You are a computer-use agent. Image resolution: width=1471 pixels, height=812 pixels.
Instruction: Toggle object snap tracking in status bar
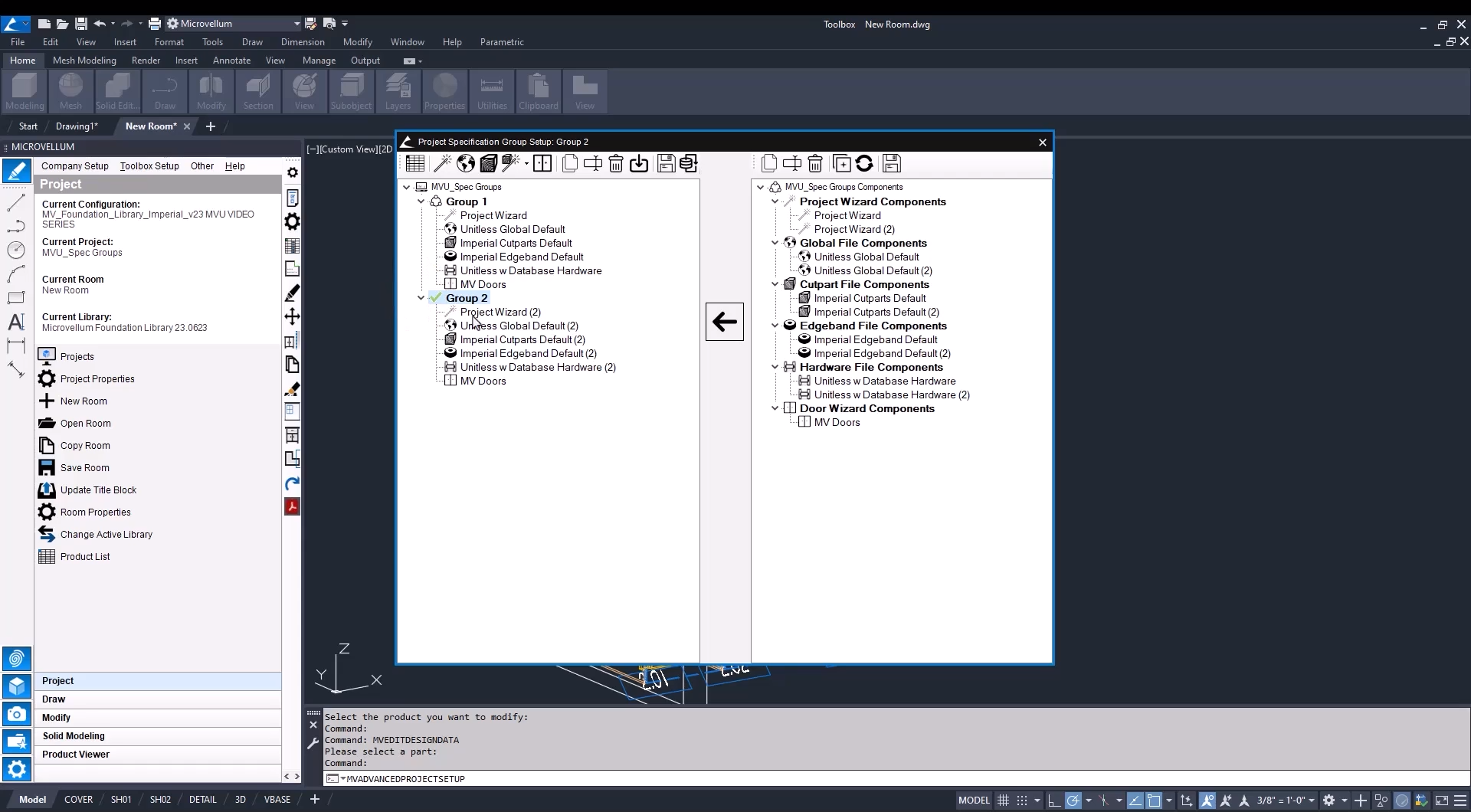click(x=1135, y=800)
